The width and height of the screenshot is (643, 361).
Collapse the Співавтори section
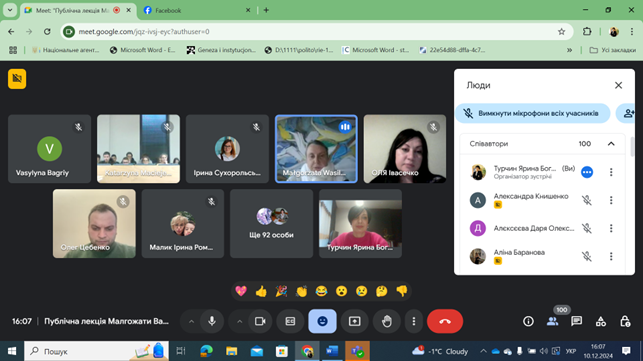(x=611, y=144)
